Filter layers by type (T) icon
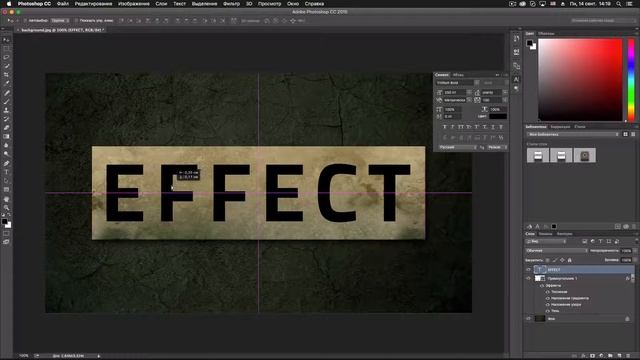This screenshot has height=360, width=640. click(x=600, y=242)
